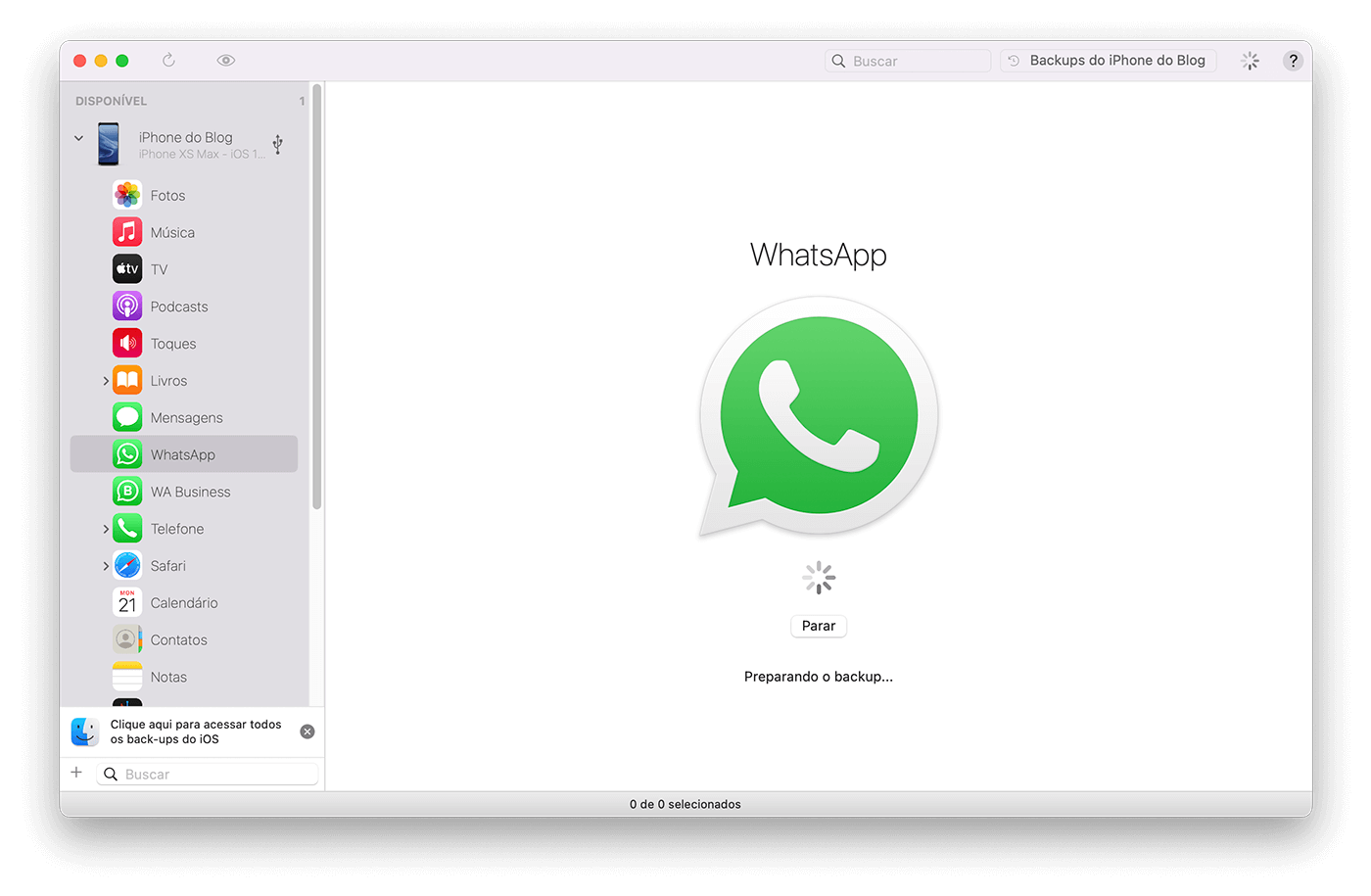Open WA Business in the sidebar
This screenshot has width=1371, height=896.
184,492
